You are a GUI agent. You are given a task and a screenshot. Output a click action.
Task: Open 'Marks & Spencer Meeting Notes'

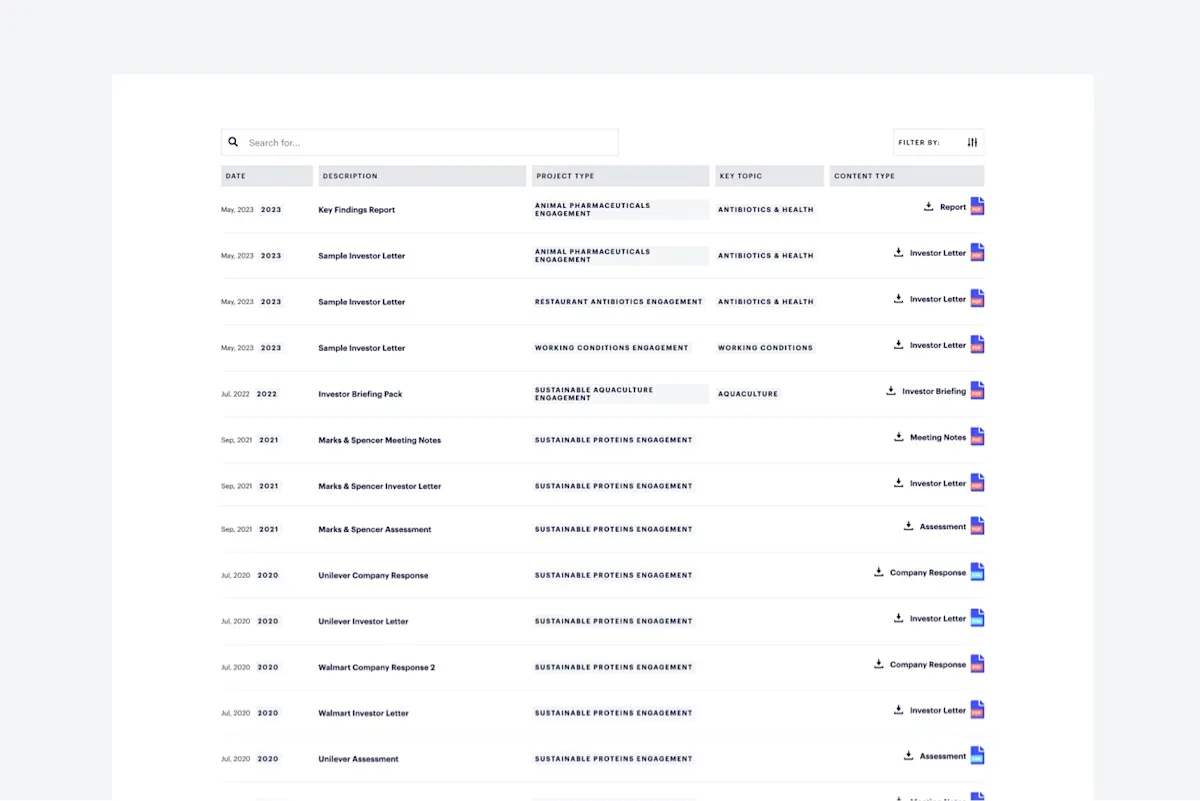(x=379, y=440)
